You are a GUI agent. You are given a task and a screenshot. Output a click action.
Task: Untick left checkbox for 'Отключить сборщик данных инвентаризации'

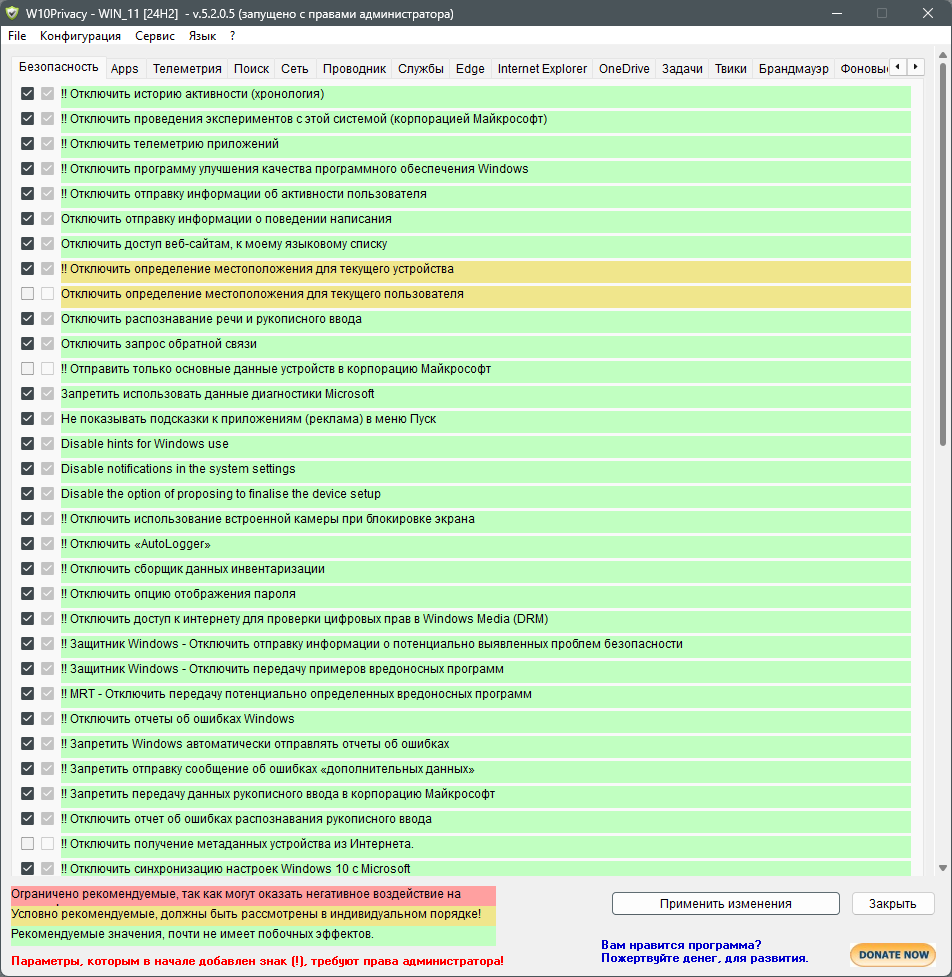[x=27, y=568]
